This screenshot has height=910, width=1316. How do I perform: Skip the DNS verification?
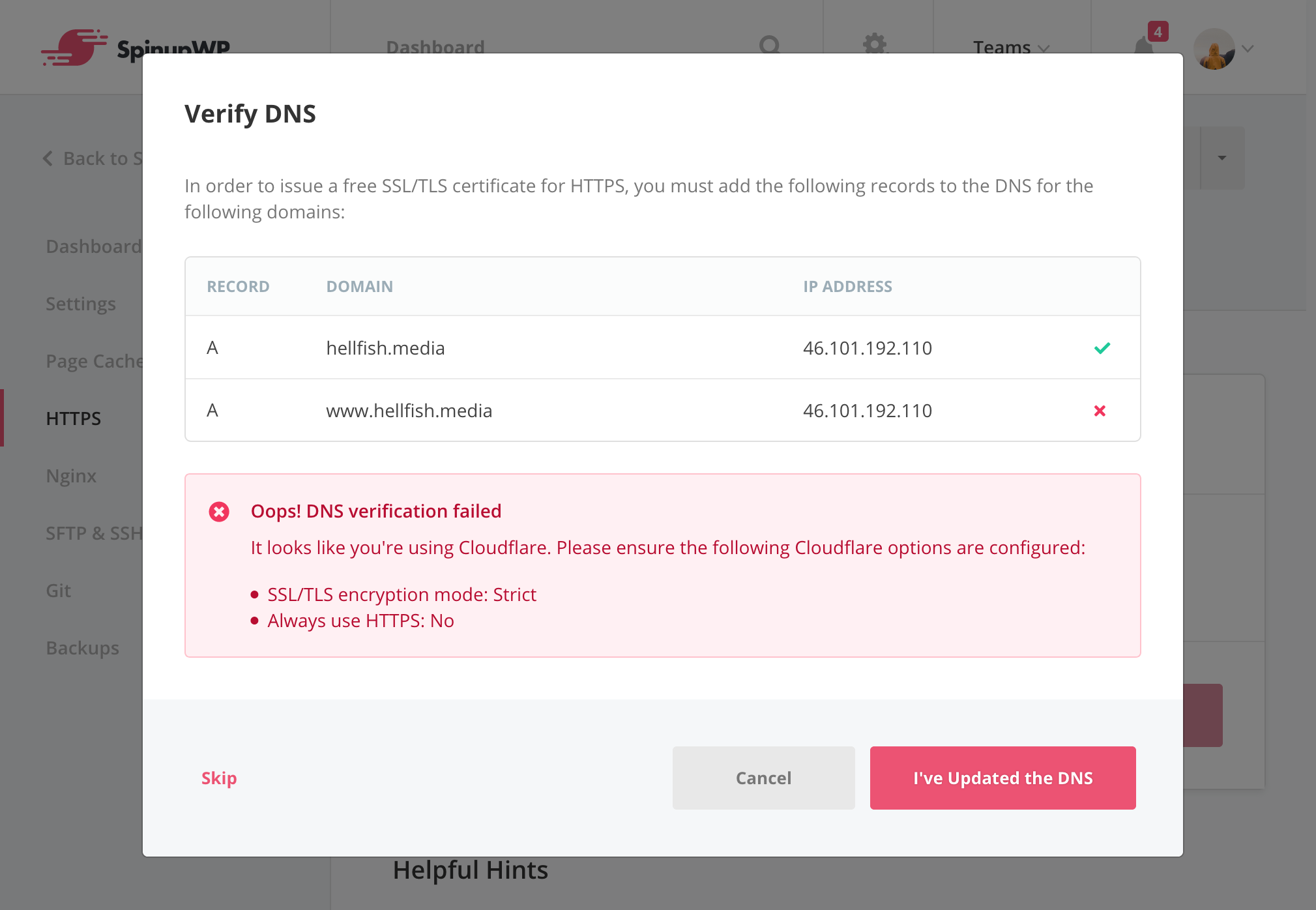point(219,778)
